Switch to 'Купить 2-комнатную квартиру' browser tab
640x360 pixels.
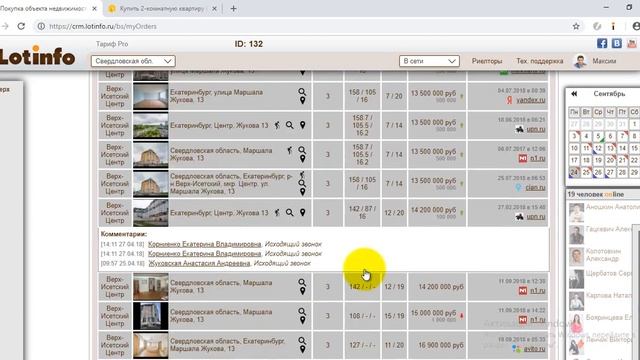(162, 8)
